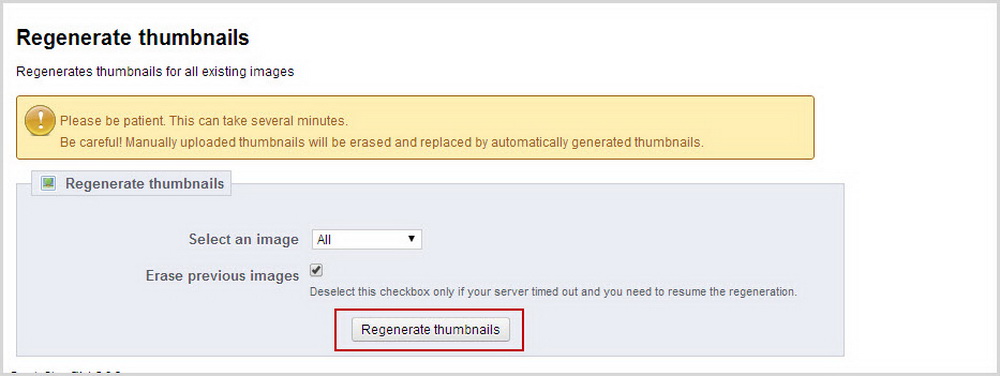Click the yellow exclamation warning icon
The height and width of the screenshot is (376, 1000).
pos(40,120)
